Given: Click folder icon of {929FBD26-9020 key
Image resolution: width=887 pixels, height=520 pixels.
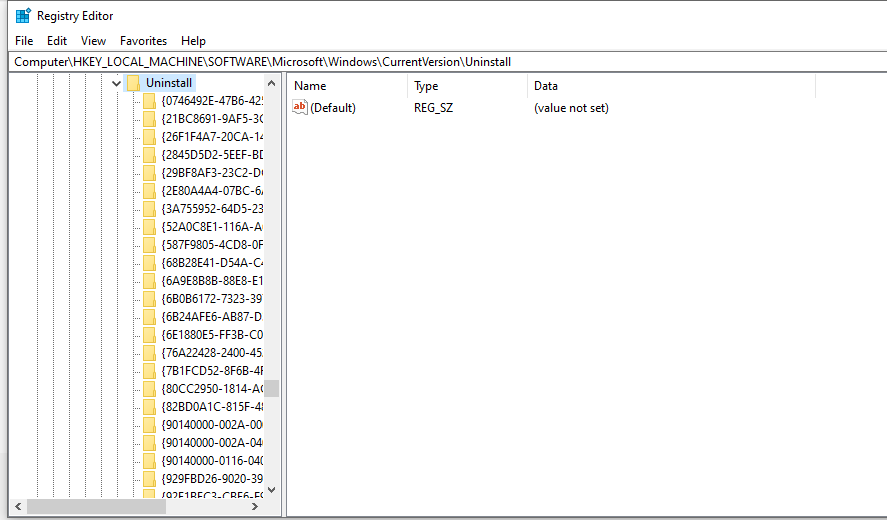Looking at the screenshot, I should point(149,479).
